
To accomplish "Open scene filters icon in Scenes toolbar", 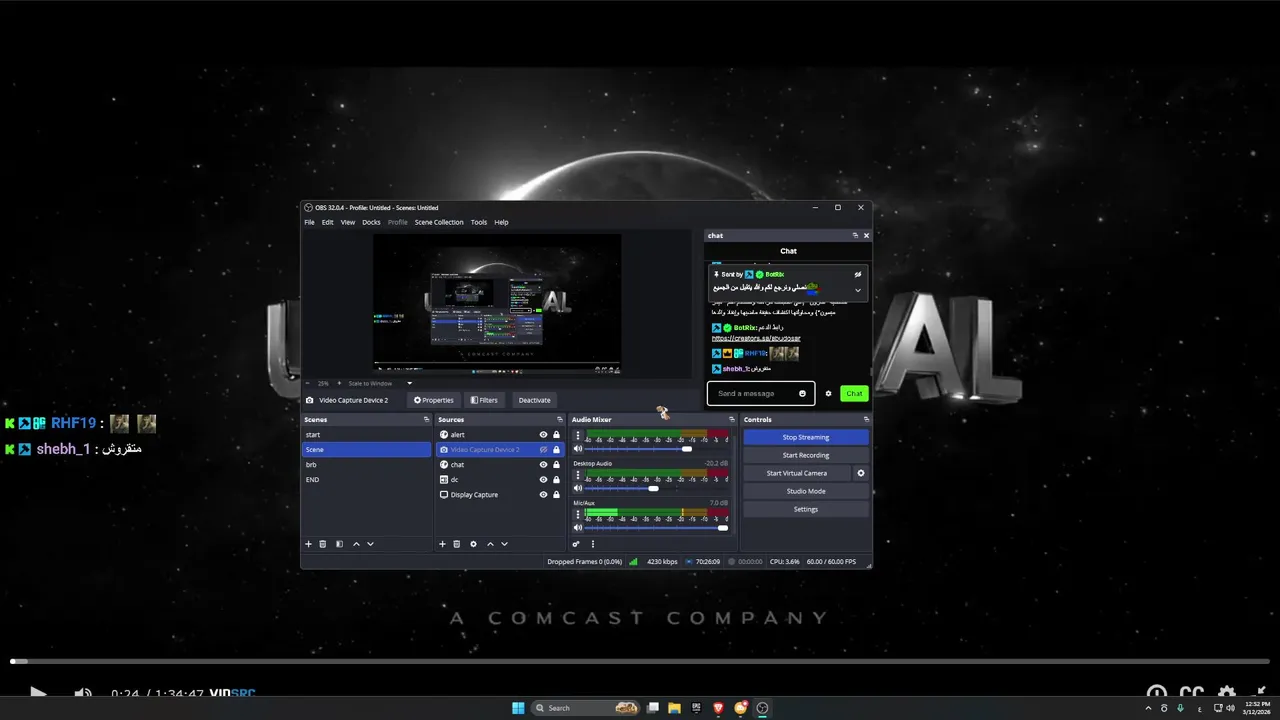I will 339,544.
